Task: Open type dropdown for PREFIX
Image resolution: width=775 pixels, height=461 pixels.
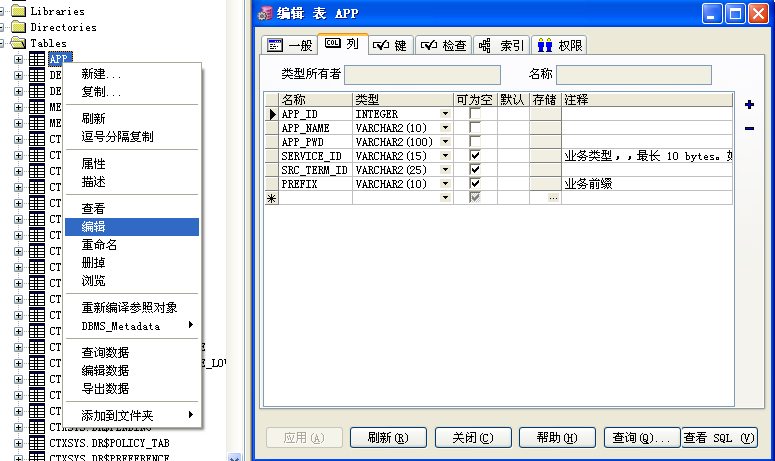Action: point(445,183)
